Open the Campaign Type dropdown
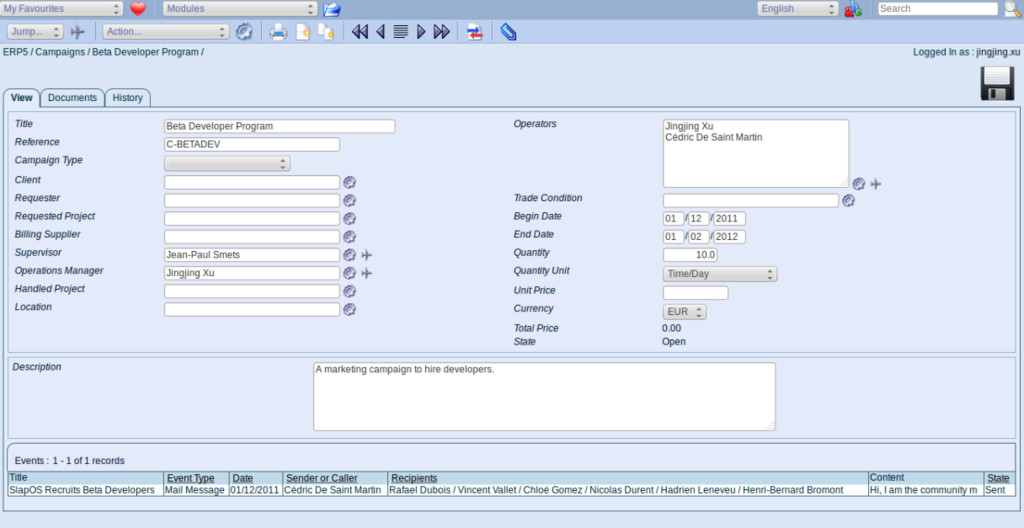This screenshot has width=1024, height=528. [x=227, y=164]
